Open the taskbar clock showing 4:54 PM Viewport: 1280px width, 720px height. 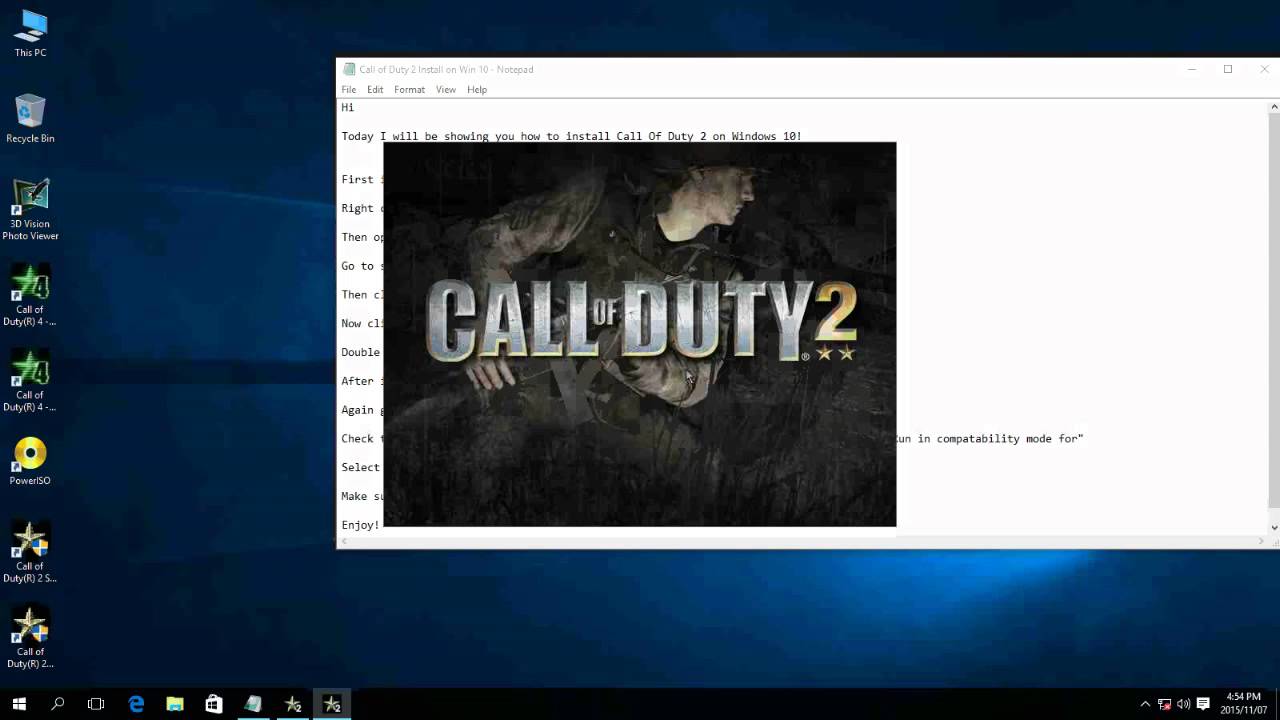1242,703
